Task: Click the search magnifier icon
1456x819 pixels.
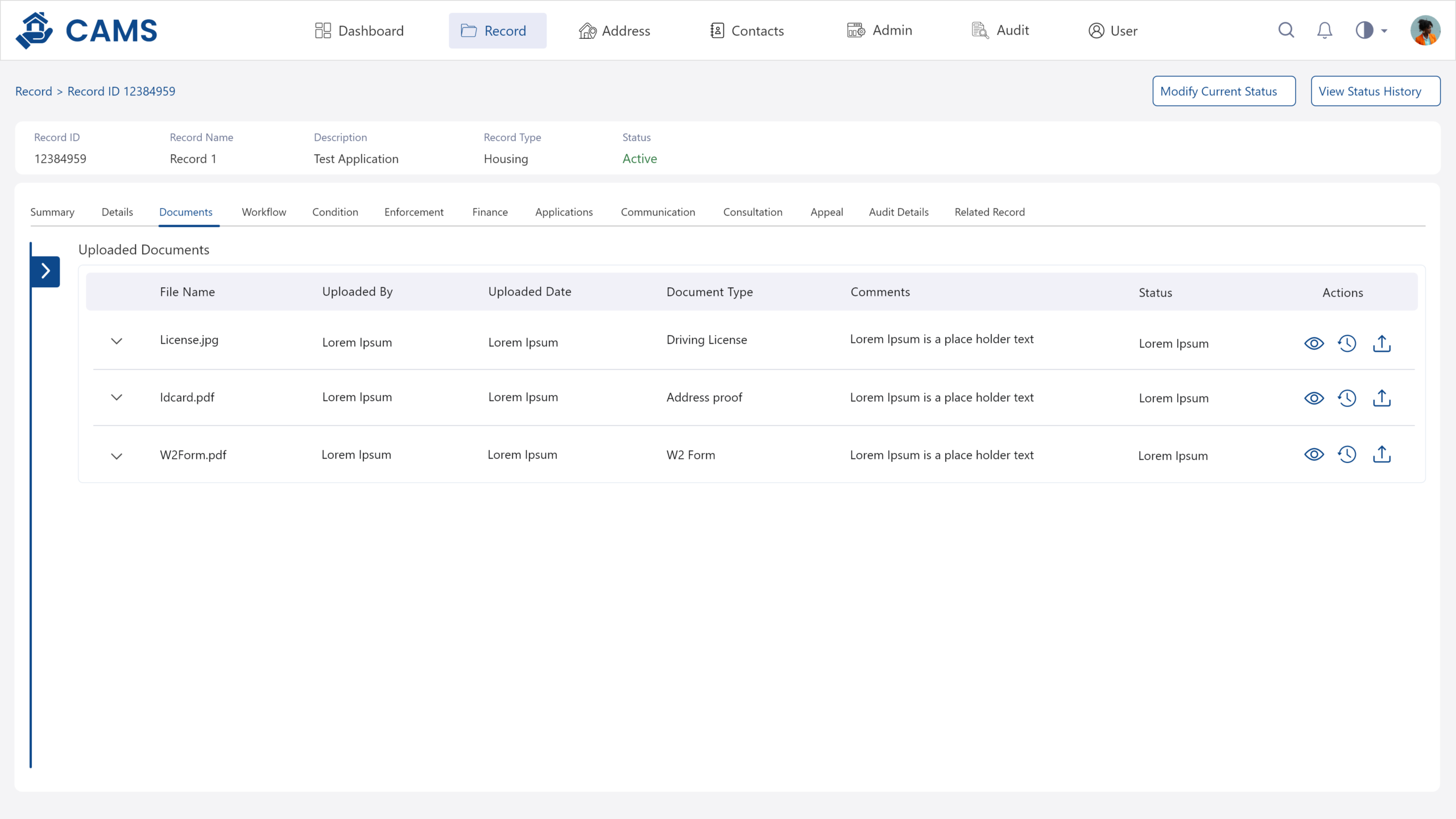Action: coord(1286,30)
